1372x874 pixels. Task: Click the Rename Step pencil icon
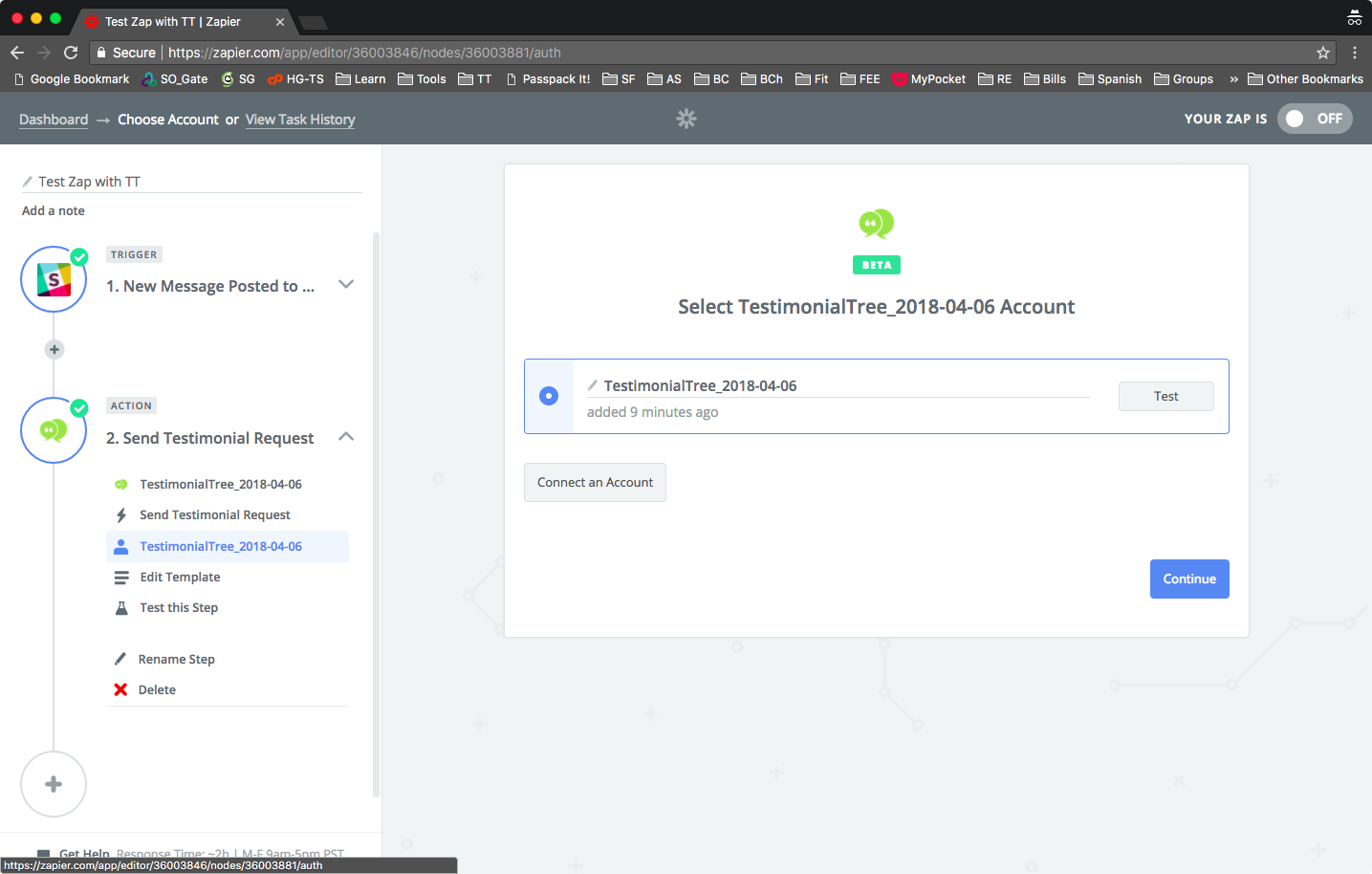click(120, 659)
